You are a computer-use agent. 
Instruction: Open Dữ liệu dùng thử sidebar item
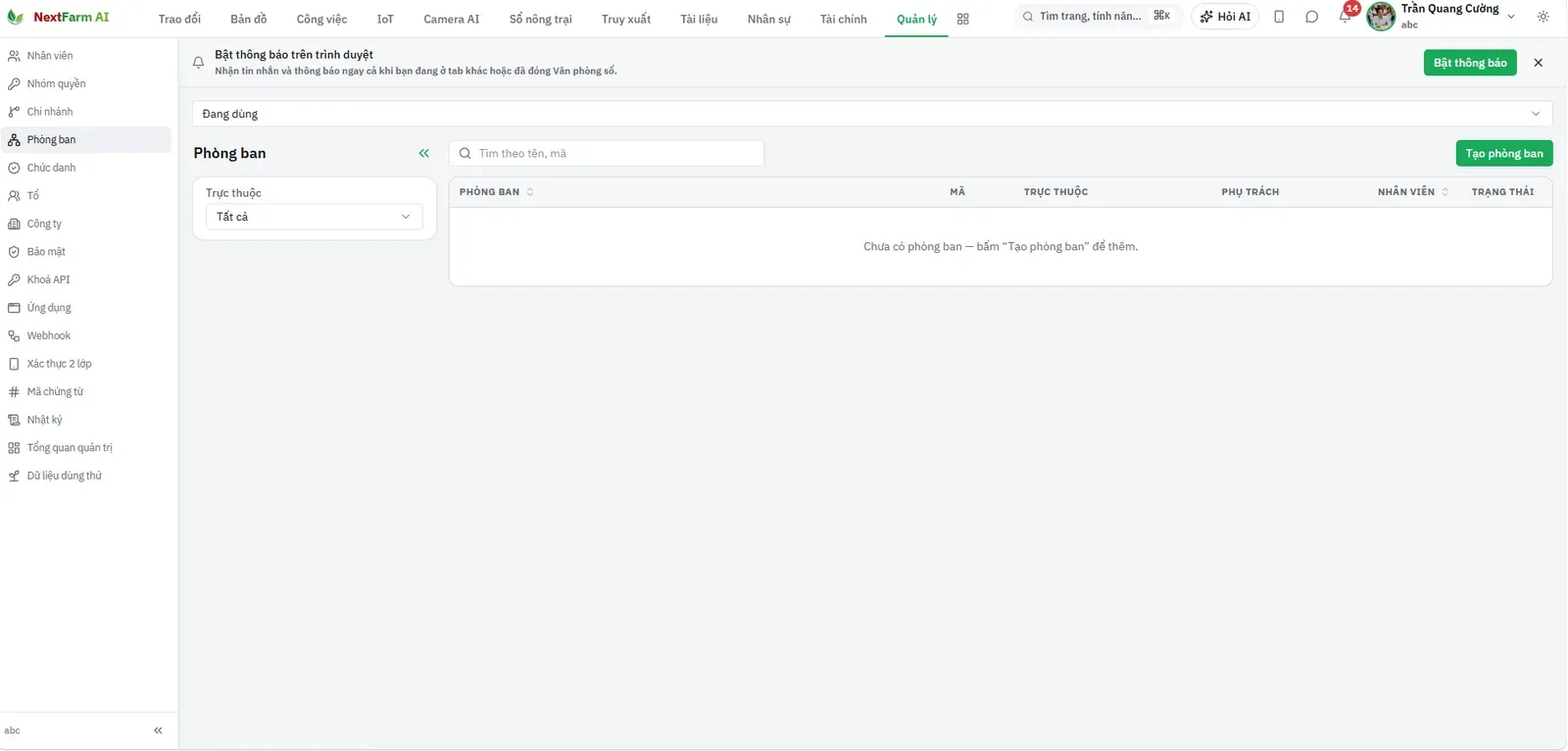pyautogui.click(x=85, y=476)
